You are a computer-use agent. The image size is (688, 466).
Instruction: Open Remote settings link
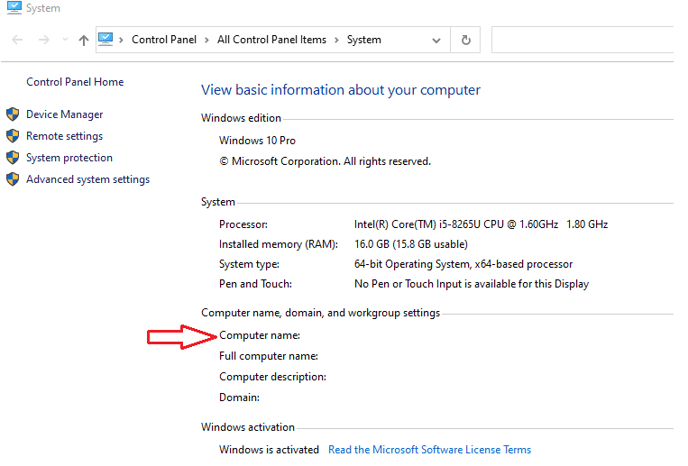coord(64,136)
